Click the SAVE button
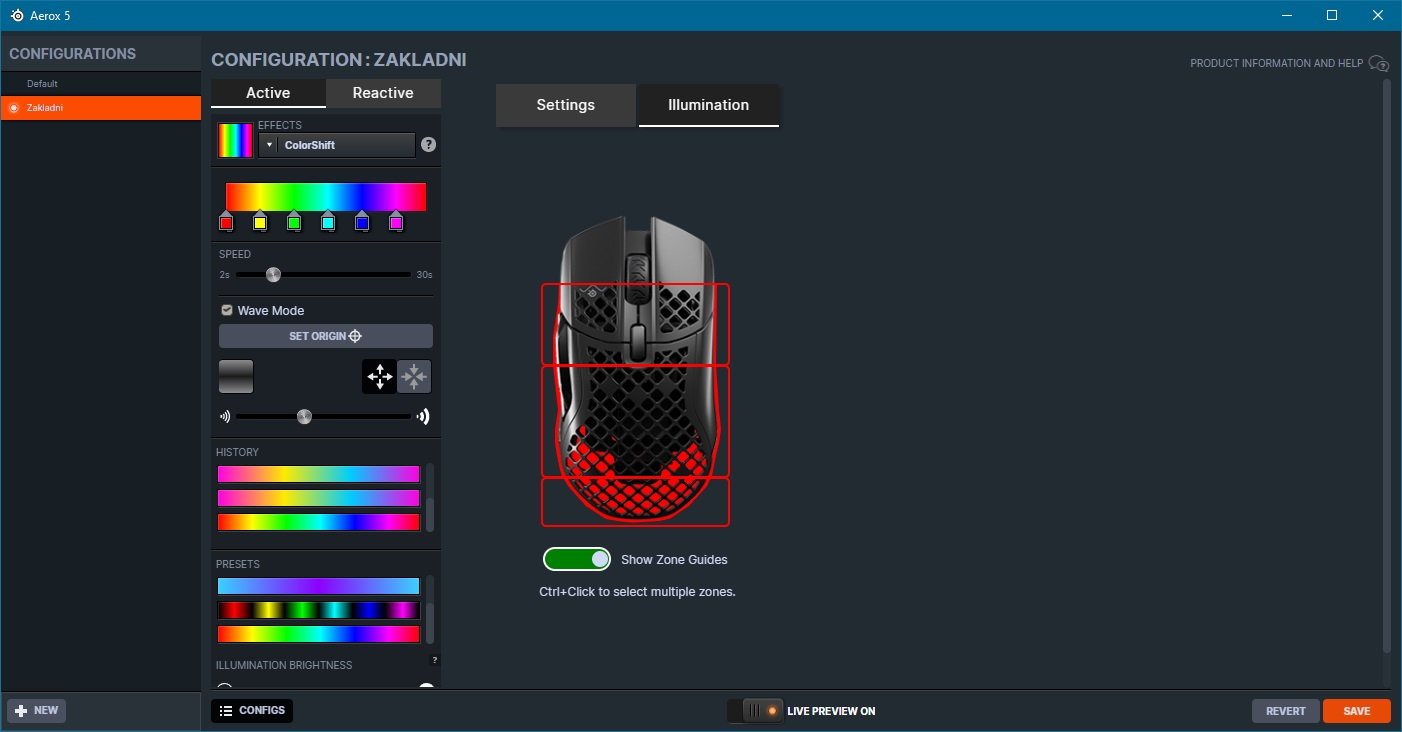This screenshot has height=732, width=1402. [1357, 711]
